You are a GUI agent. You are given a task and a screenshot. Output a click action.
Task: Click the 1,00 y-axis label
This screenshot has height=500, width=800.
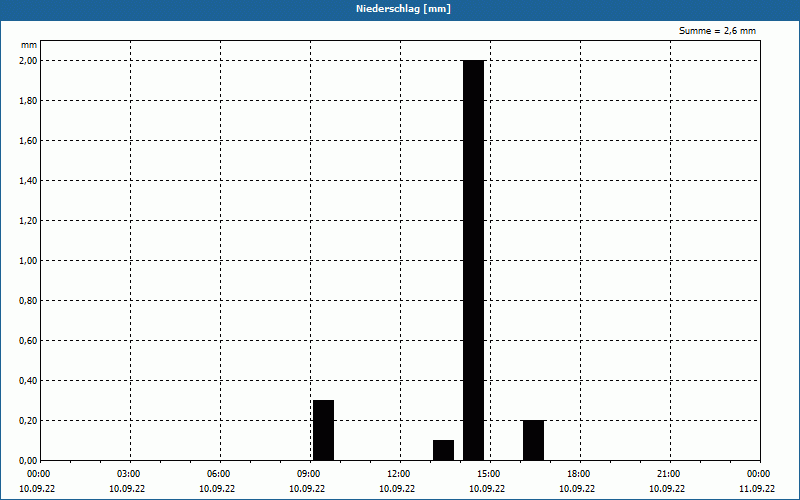pyautogui.click(x=28, y=261)
